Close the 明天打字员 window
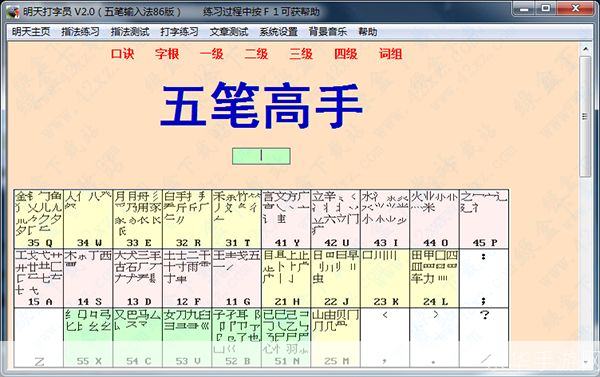Image resolution: width=600 pixels, height=377 pixels. click(x=575, y=8)
